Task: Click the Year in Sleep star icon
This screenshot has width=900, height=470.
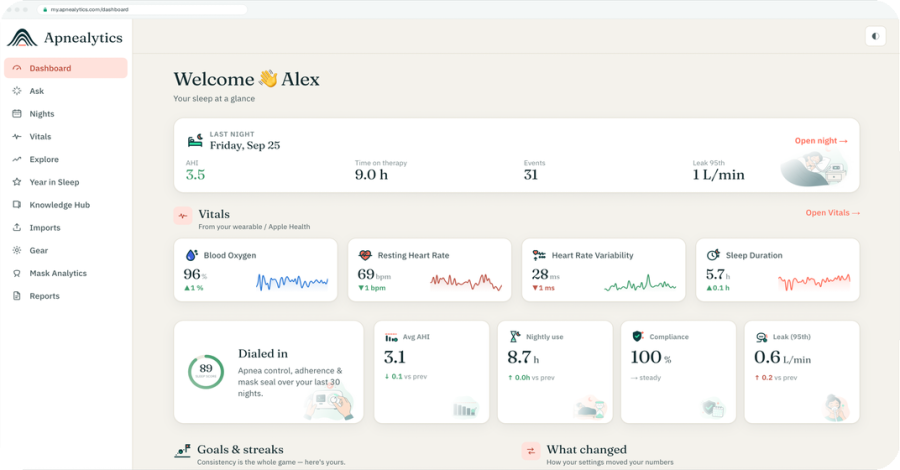Action: pos(17,182)
